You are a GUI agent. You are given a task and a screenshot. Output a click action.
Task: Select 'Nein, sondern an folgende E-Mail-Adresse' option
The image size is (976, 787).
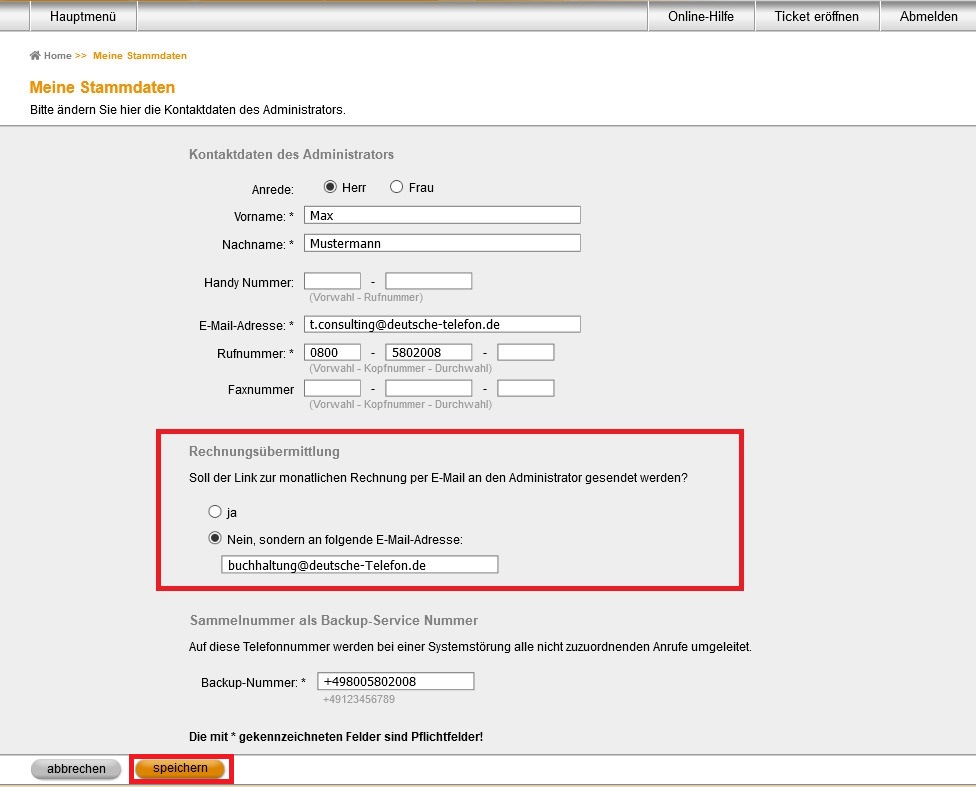(215, 538)
